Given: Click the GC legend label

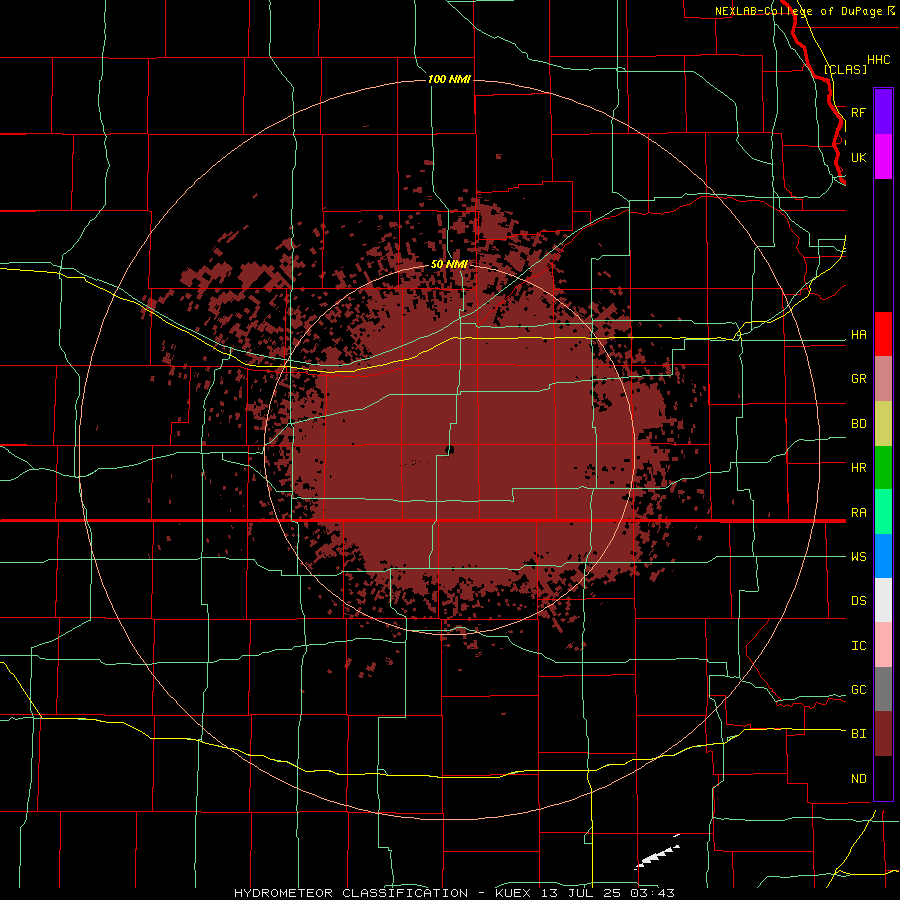Looking at the screenshot, I should [859, 690].
